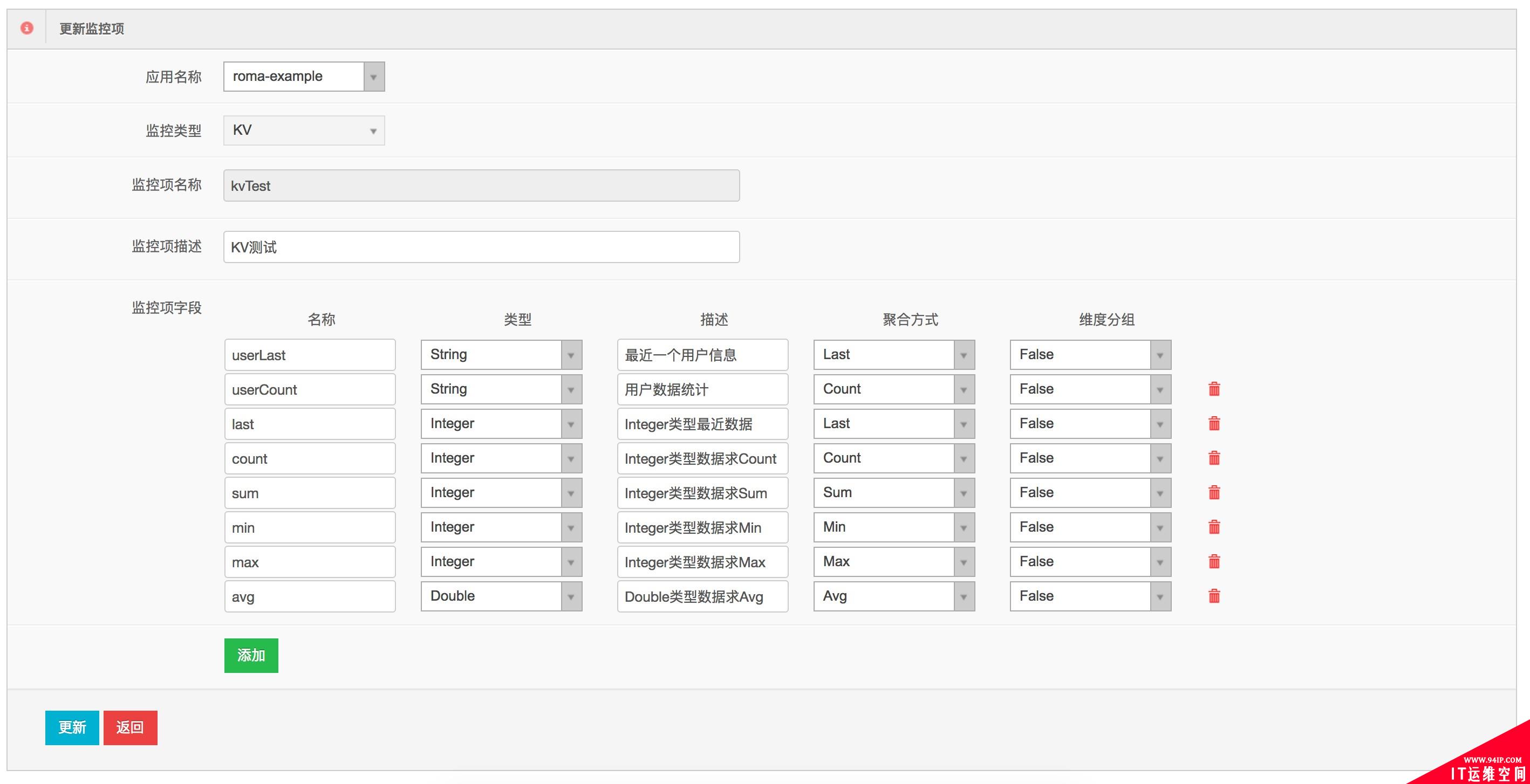Click the 更新监控项 panel title

coord(92,29)
